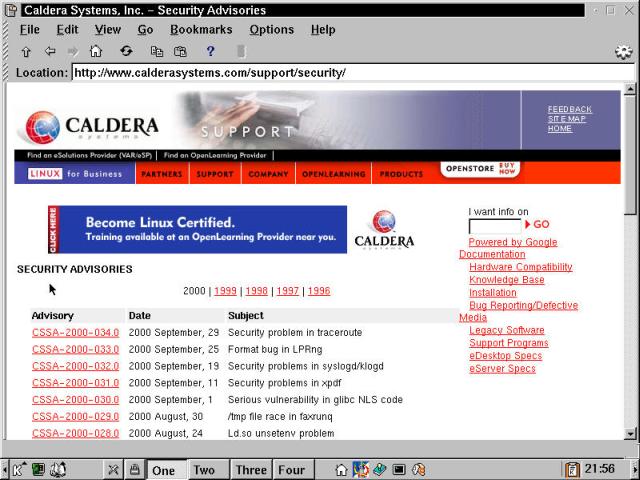Open the window menu icon in the title bar

pos(11,10)
